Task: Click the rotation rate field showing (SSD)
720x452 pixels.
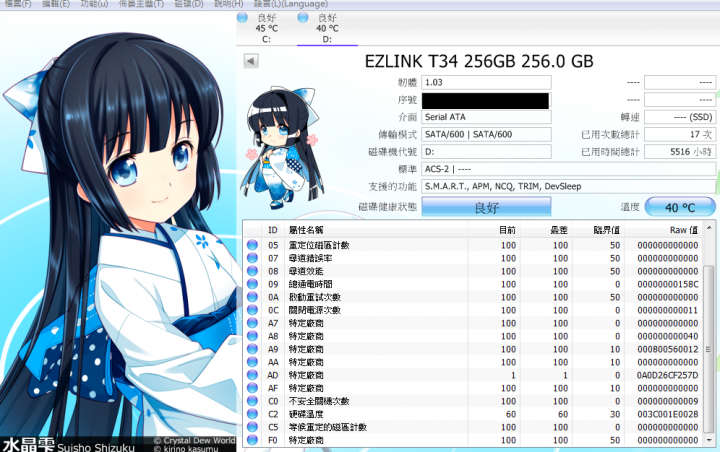Action: pos(680,117)
